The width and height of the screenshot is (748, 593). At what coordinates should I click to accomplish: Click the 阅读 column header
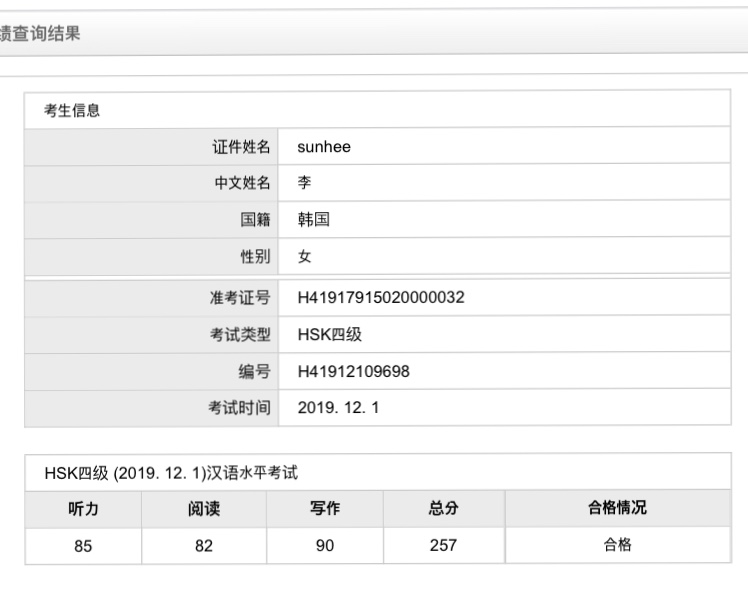pyautogui.click(x=204, y=508)
